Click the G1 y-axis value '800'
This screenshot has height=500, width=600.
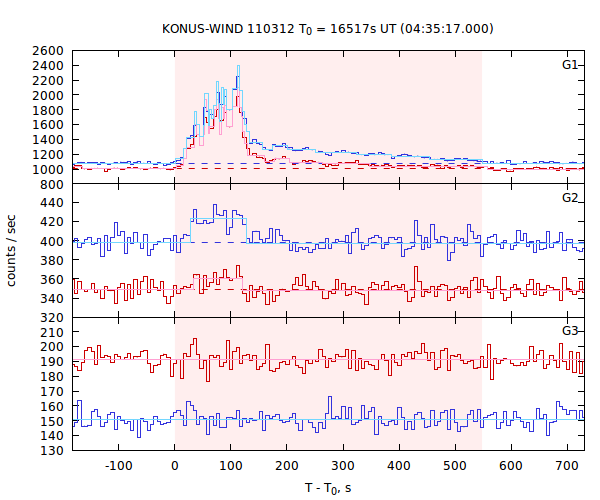pyautogui.click(x=52, y=184)
